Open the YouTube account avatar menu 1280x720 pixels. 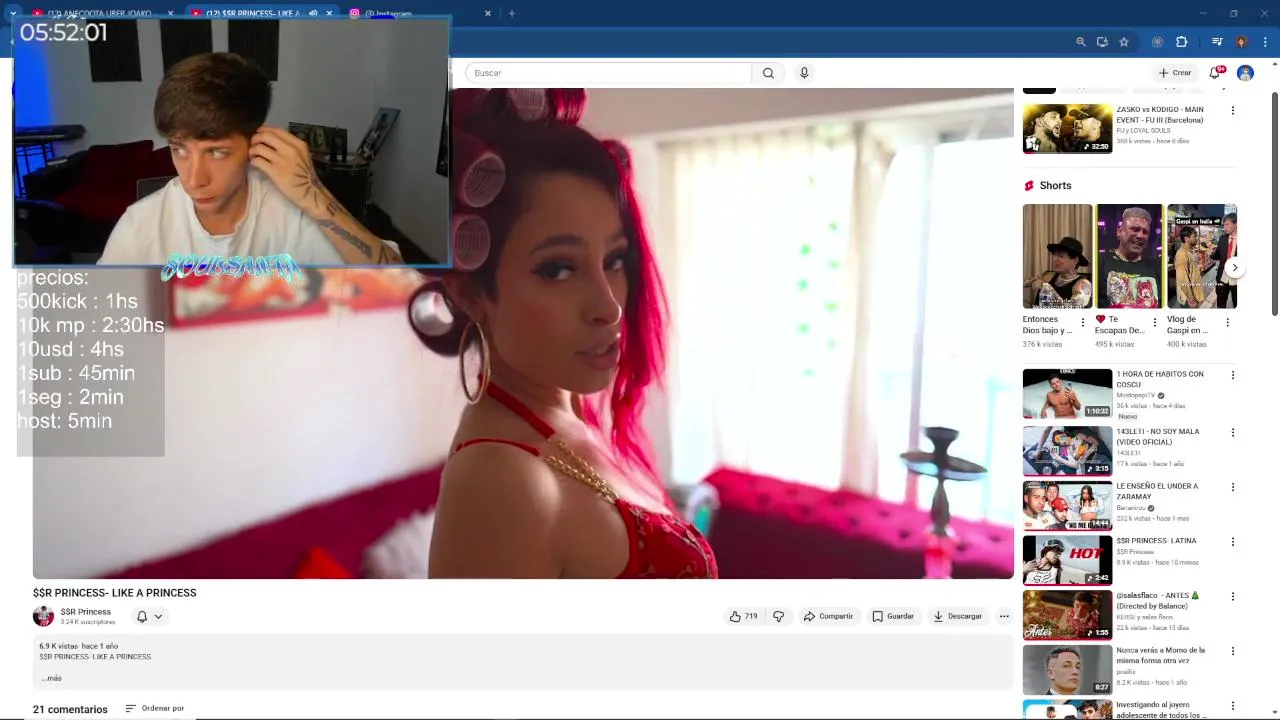1245,73
